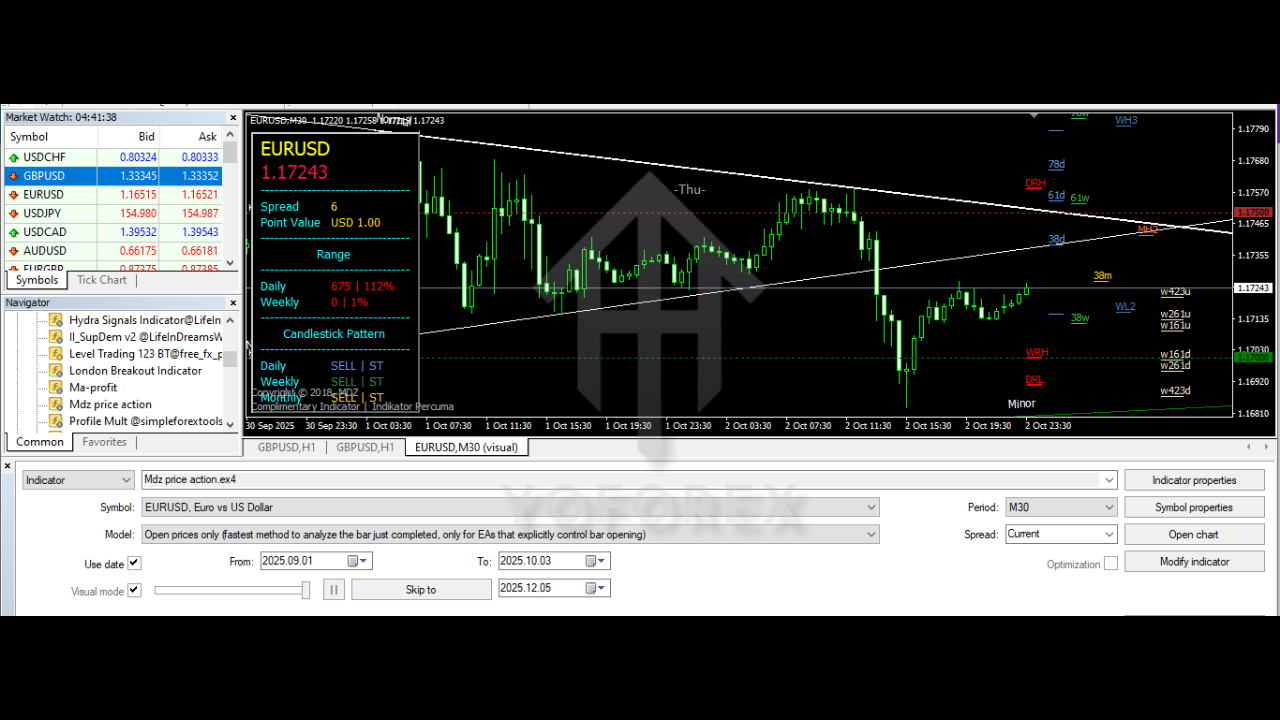Open the Model dropdown list
The image size is (1280, 720).
(869, 534)
